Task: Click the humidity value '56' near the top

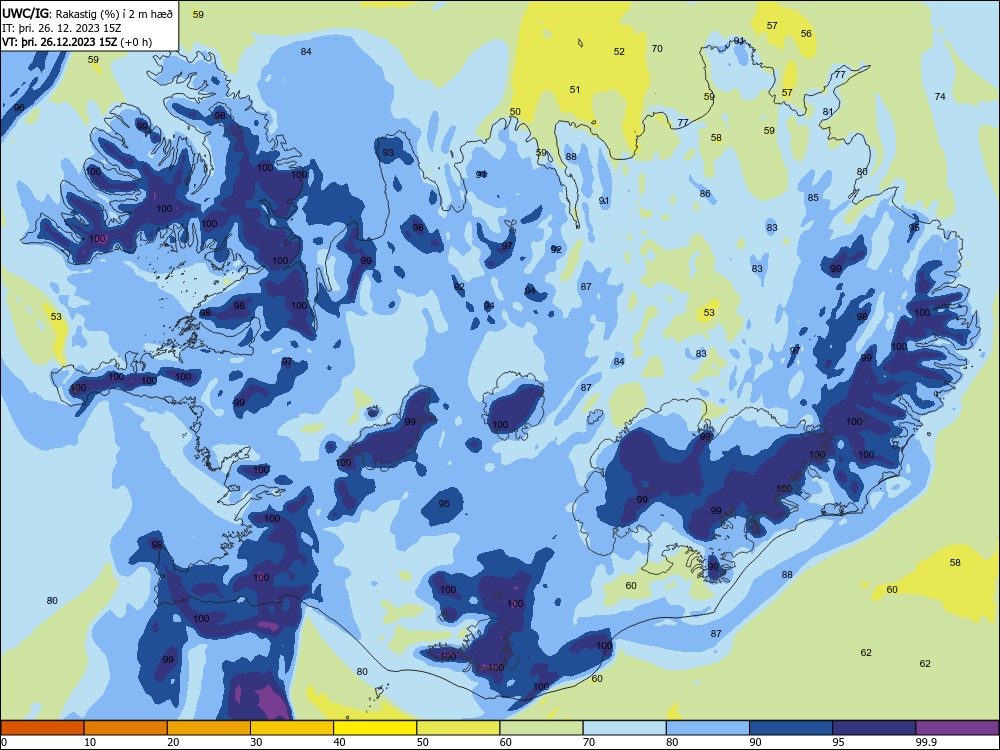Action: tap(806, 33)
